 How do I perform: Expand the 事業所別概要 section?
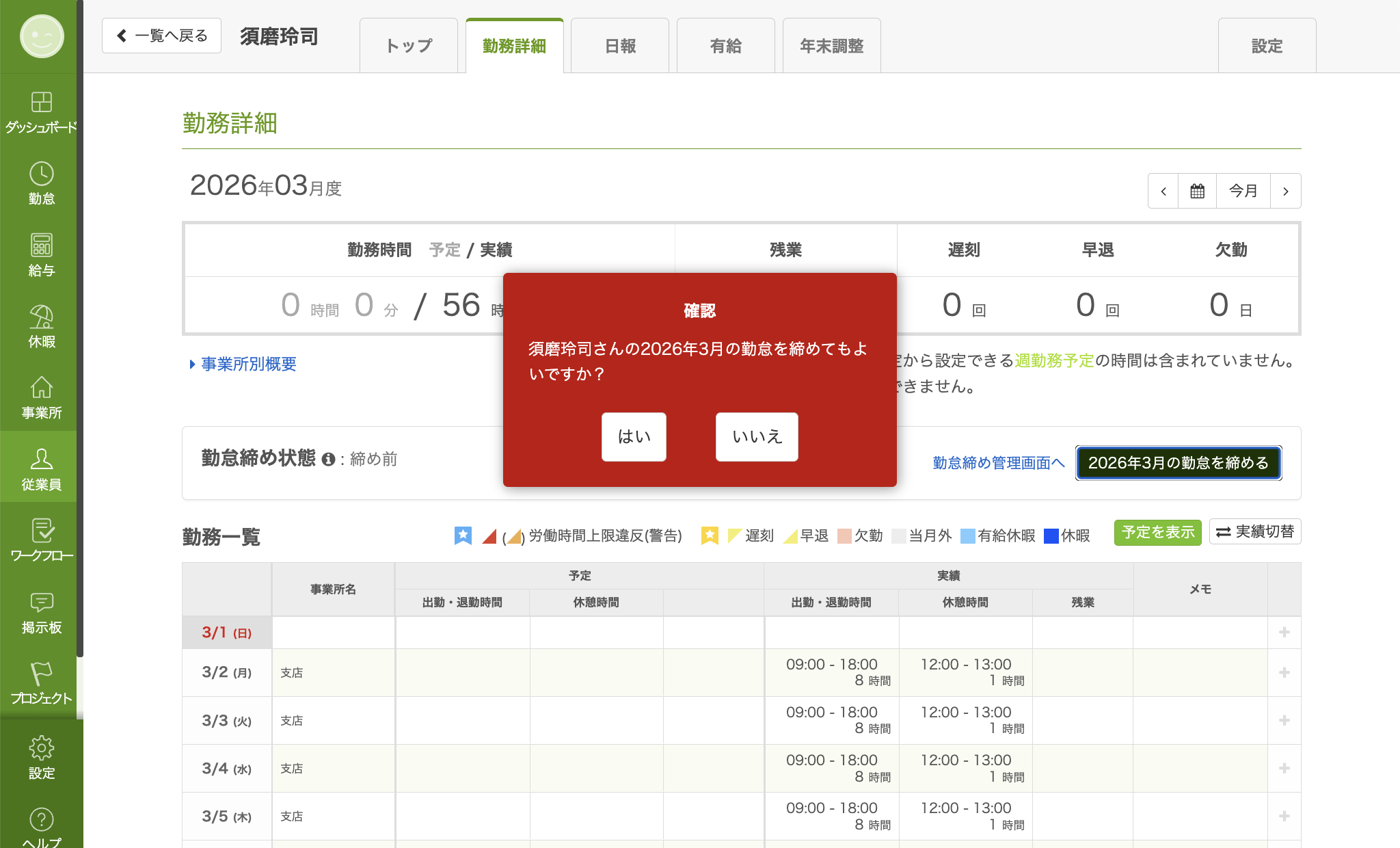pyautogui.click(x=247, y=364)
